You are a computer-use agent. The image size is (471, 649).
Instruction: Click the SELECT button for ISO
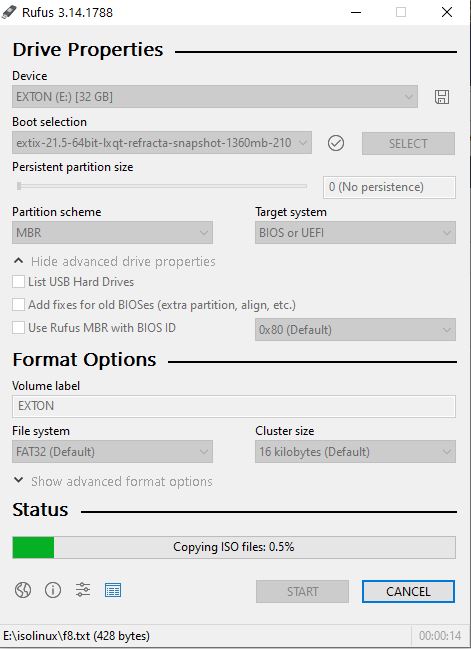point(408,144)
